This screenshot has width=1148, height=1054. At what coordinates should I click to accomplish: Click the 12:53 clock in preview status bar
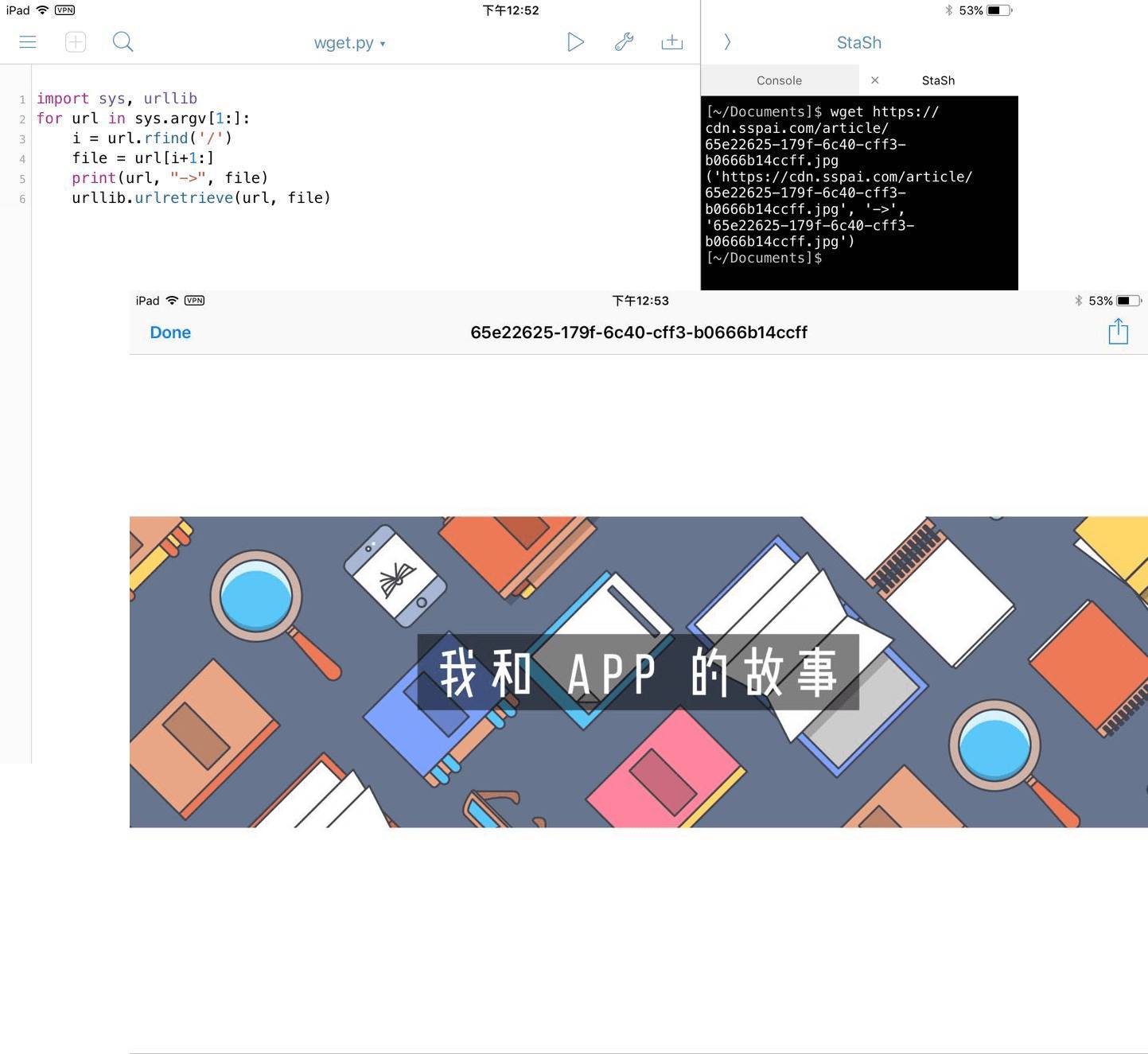click(640, 301)
